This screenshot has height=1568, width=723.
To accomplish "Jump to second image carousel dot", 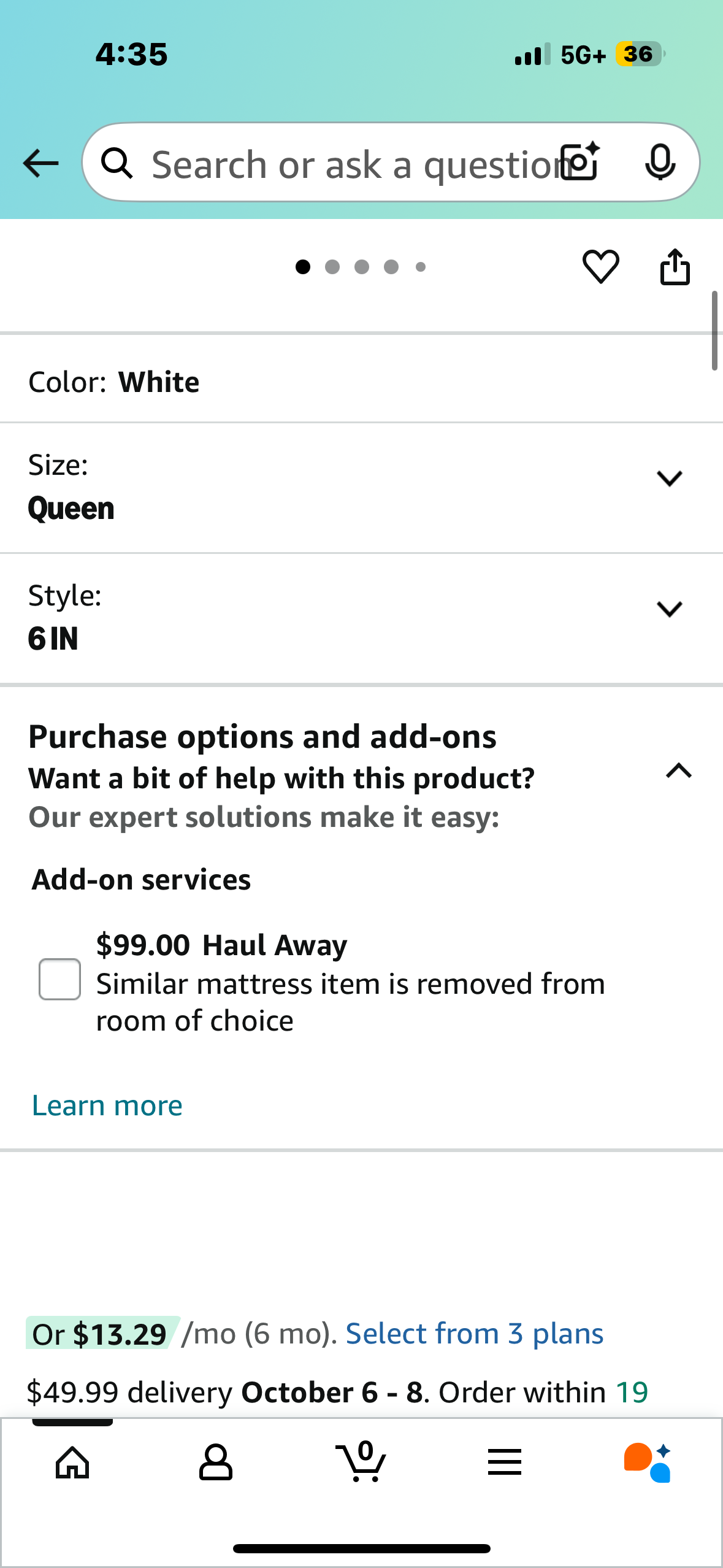I will (x=332, y=267).
